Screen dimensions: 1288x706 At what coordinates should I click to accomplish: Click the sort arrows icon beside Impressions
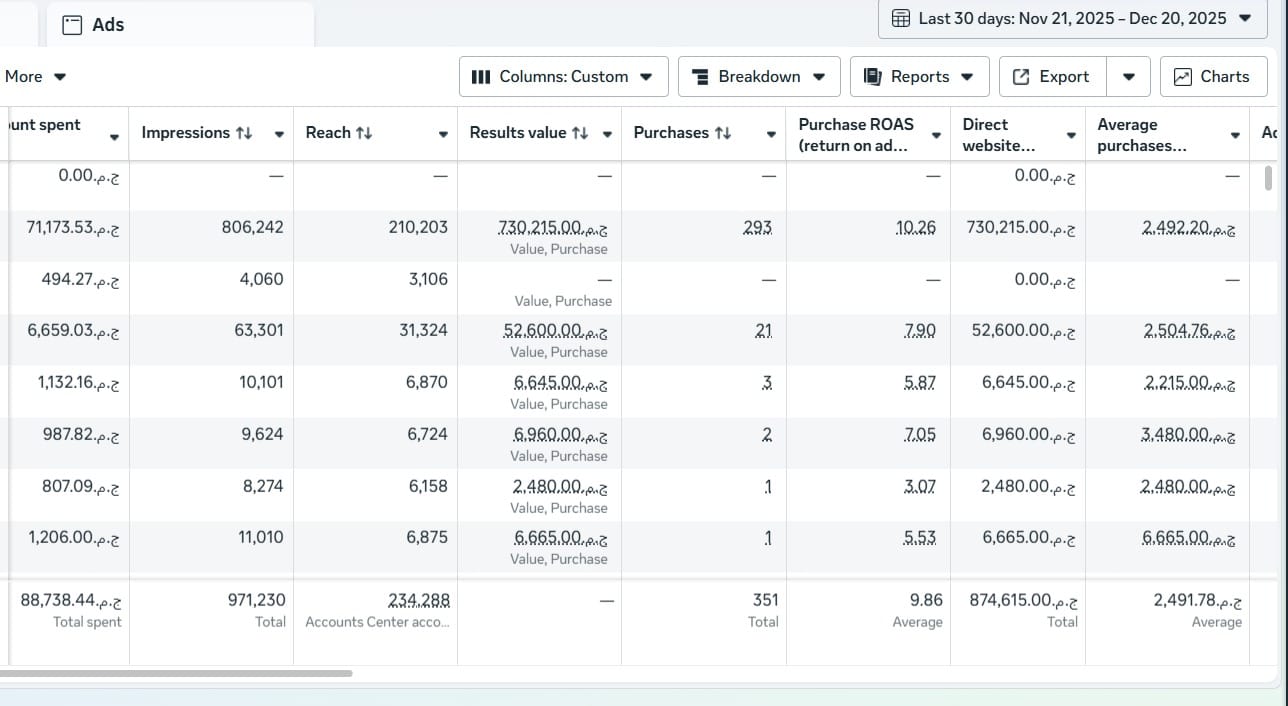click(x=243, y=133)
